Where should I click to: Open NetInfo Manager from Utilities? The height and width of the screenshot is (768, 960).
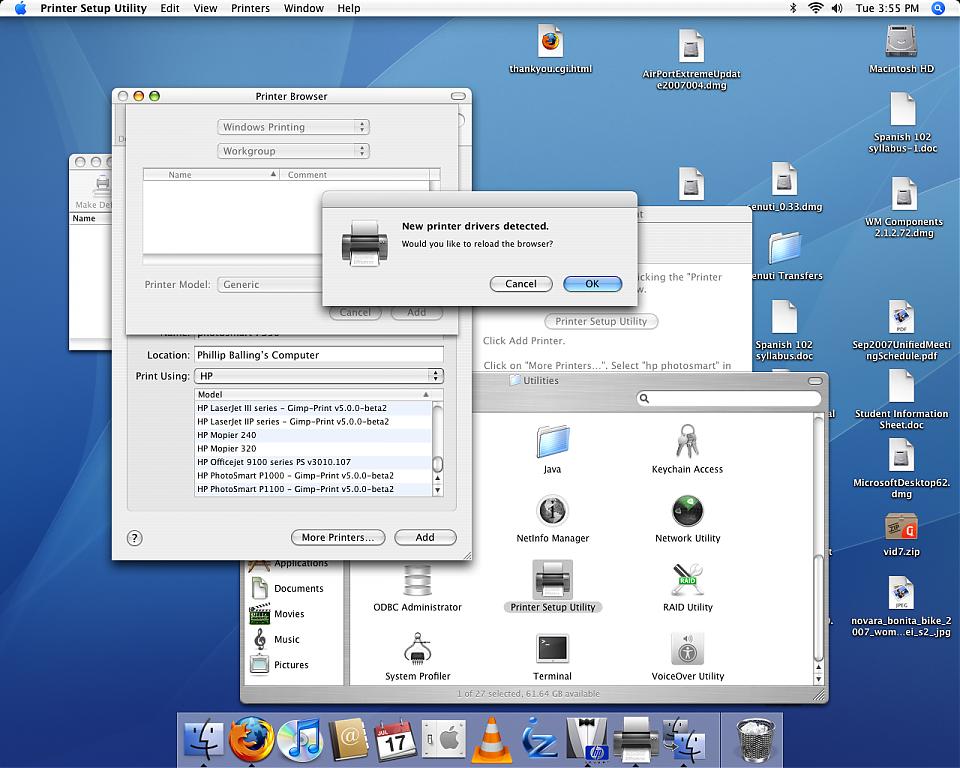552,511
